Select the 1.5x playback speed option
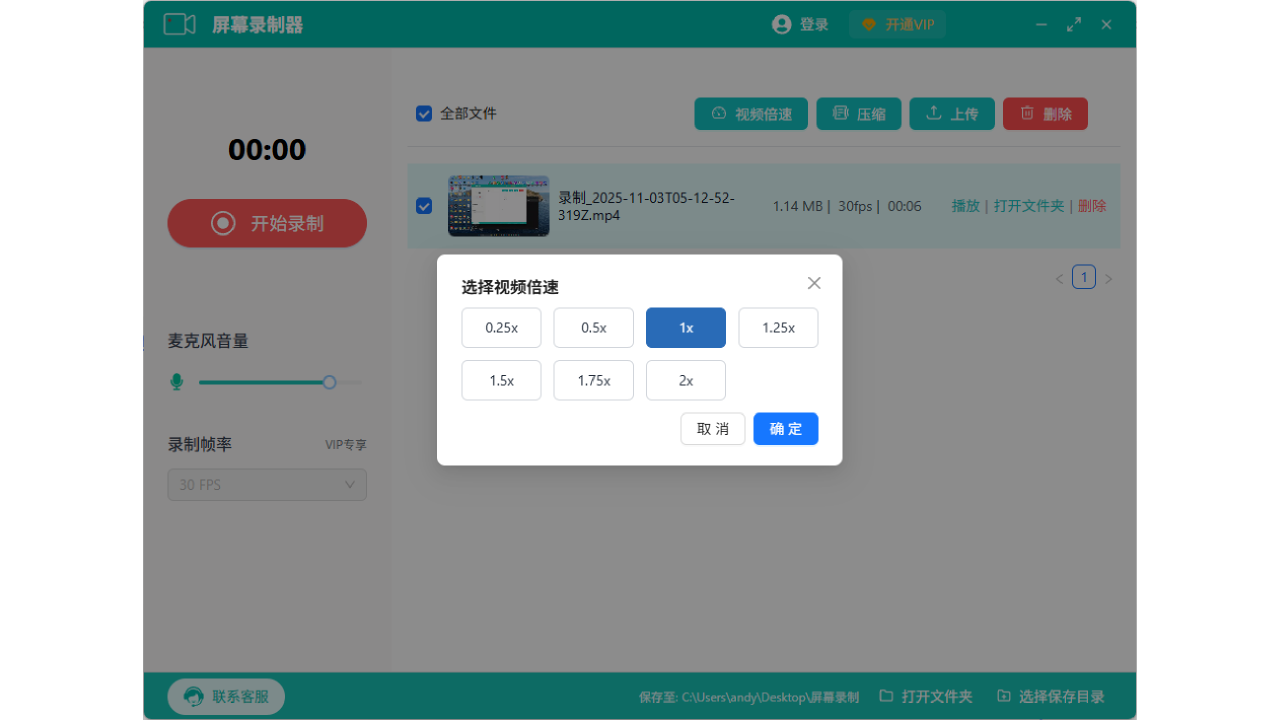 (x=501, y=380)
